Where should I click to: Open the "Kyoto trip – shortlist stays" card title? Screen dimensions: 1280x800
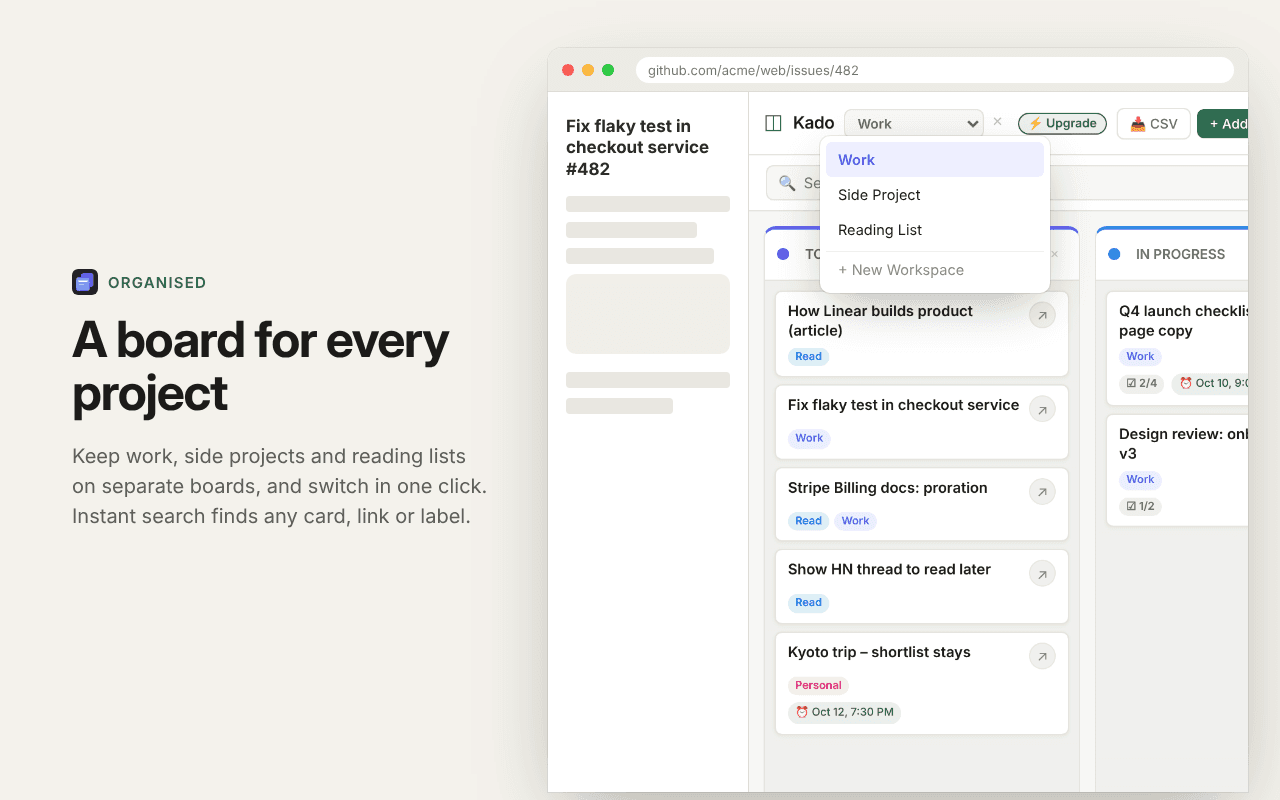[879, 652]
